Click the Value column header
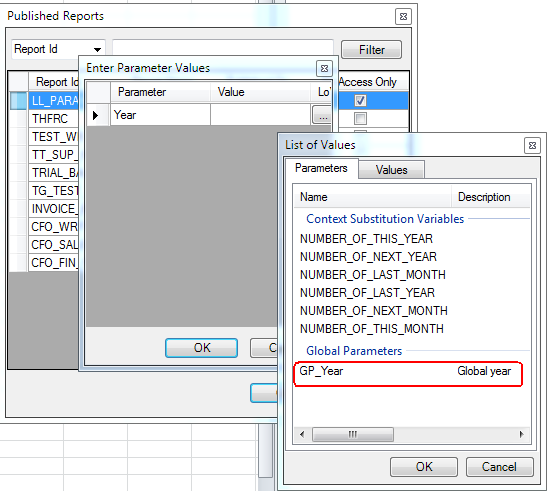The height and width of the screenshot is (491, 556). click(260, 92)
